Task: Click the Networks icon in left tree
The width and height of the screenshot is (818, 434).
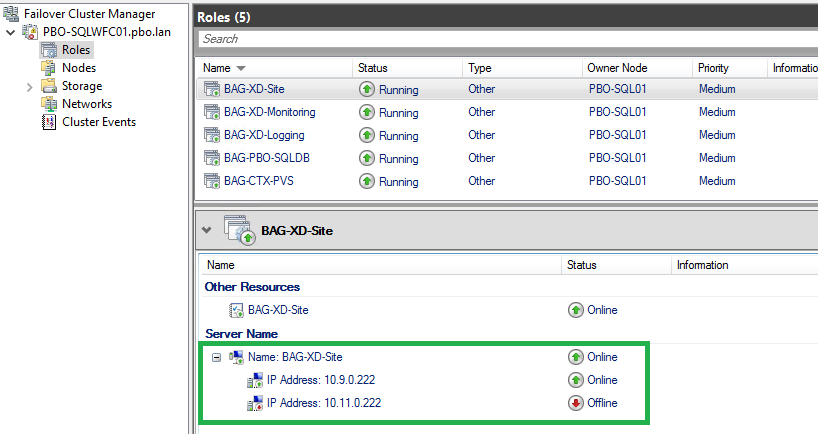Action: (49, 104)
